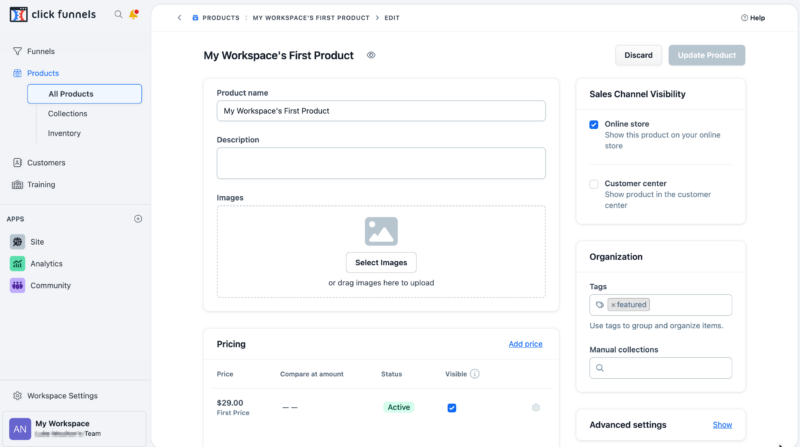Click My Workspace's First Product breadcrumb
This screenshot has width=800, height=447.
pos(311,18)
